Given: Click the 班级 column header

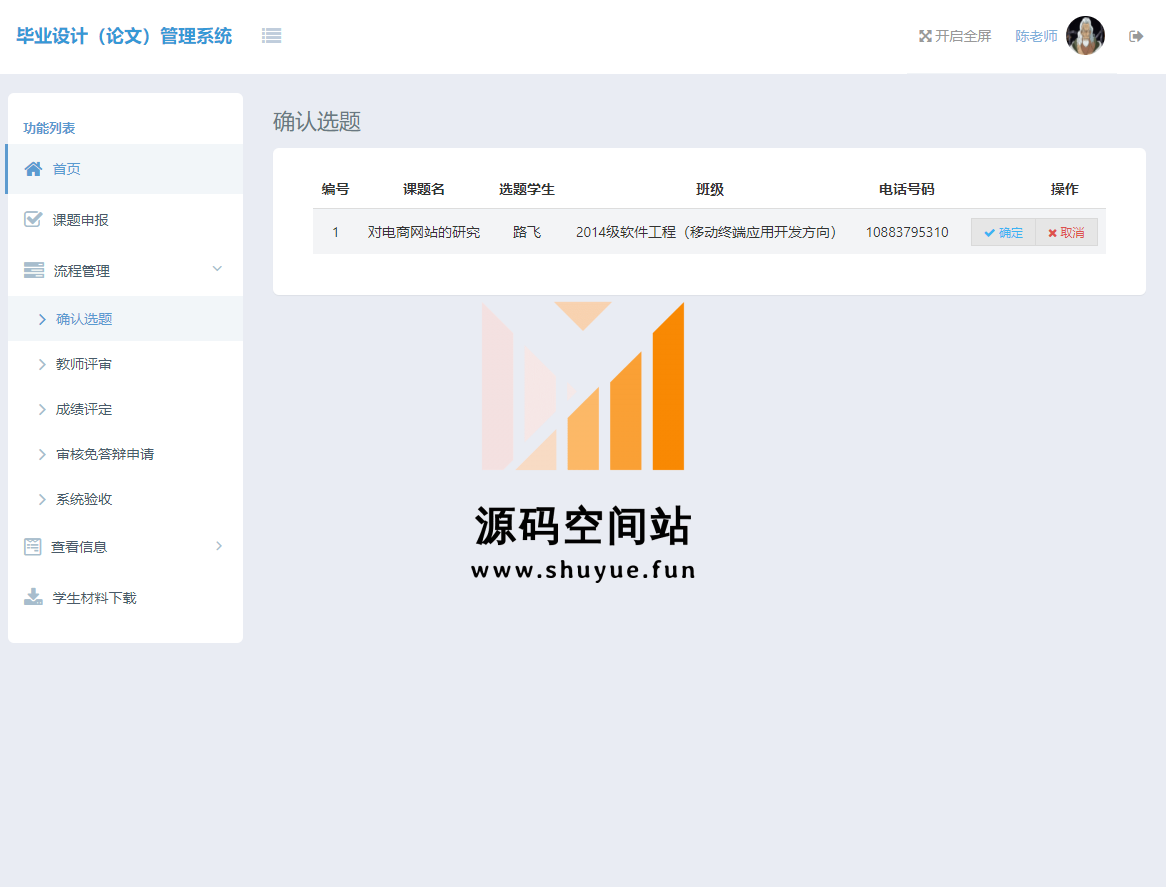Looking at the screenshot, I should point(710,190).
